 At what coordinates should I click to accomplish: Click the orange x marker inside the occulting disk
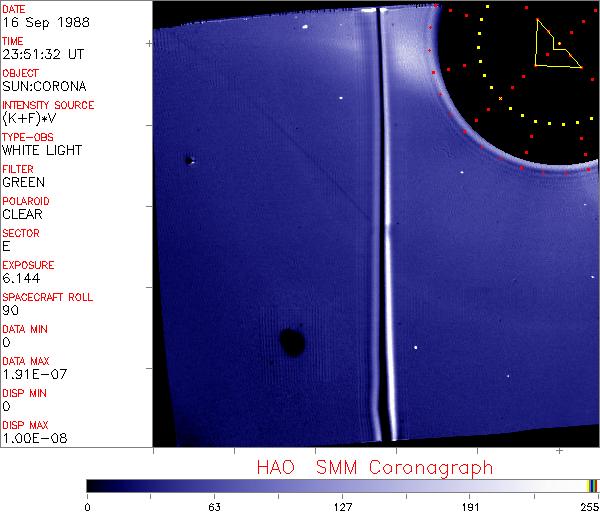click(x=500, y=99)
